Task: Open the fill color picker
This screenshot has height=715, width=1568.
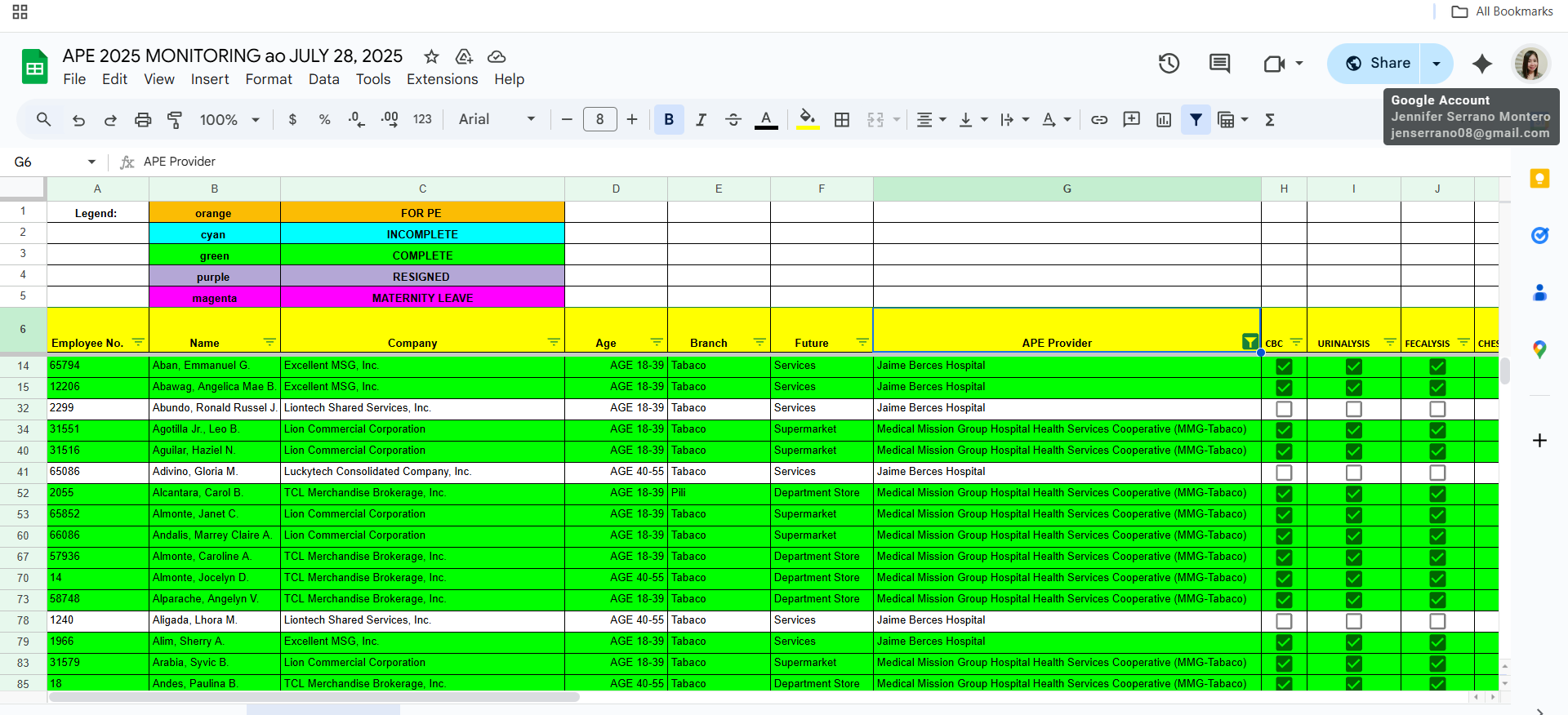Action: (x=807, y=120)
